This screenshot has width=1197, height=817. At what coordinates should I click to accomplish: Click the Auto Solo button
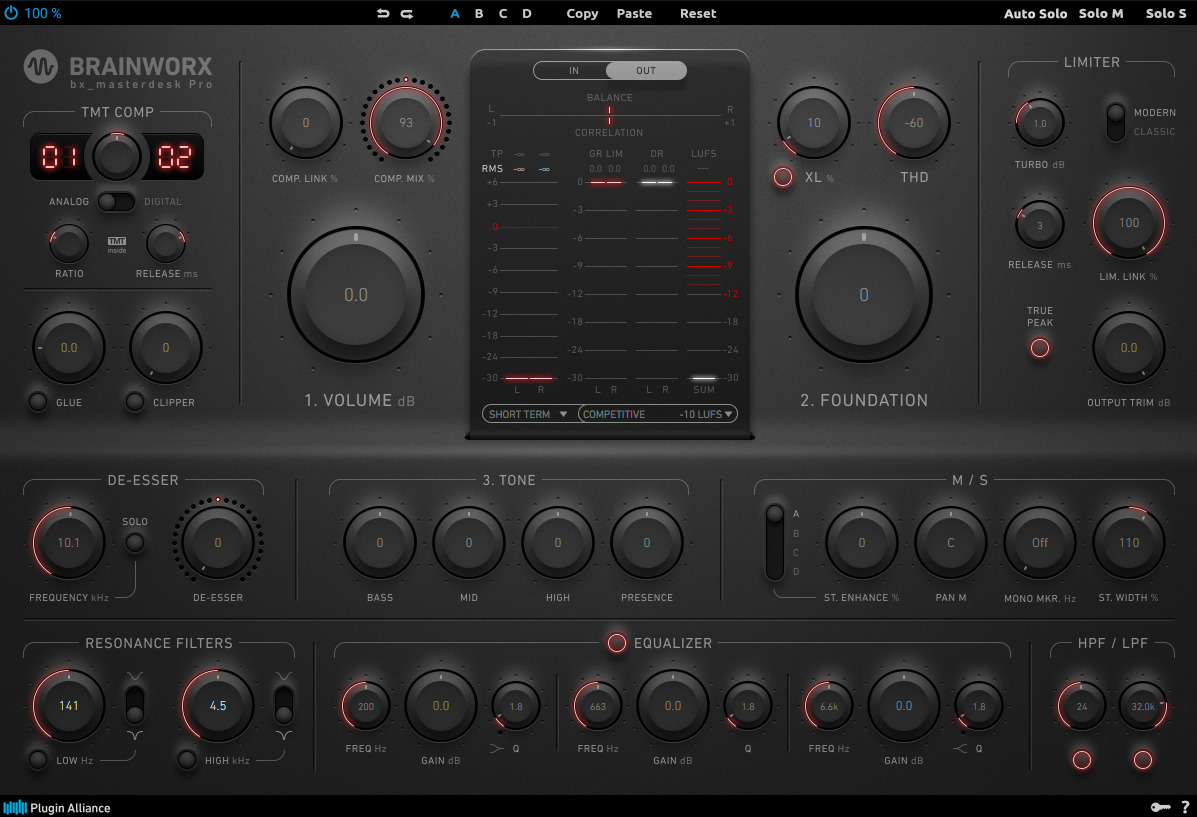pos(1035,14)
